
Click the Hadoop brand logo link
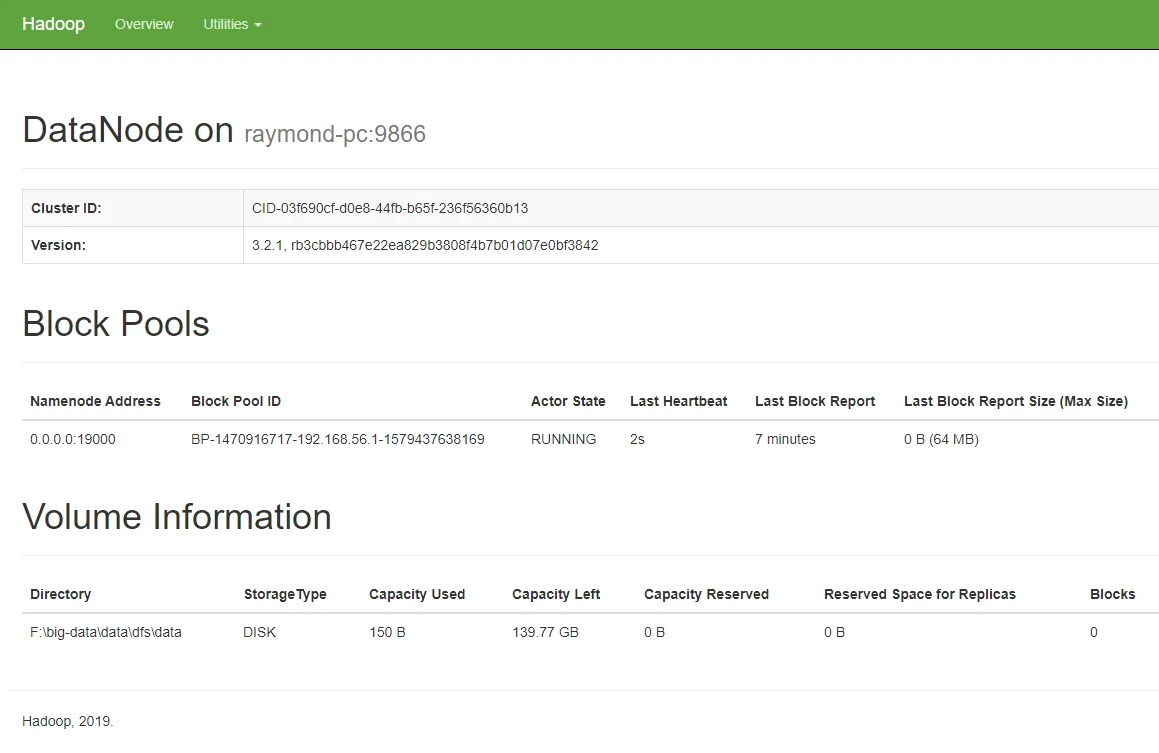[x=53, y=24]
